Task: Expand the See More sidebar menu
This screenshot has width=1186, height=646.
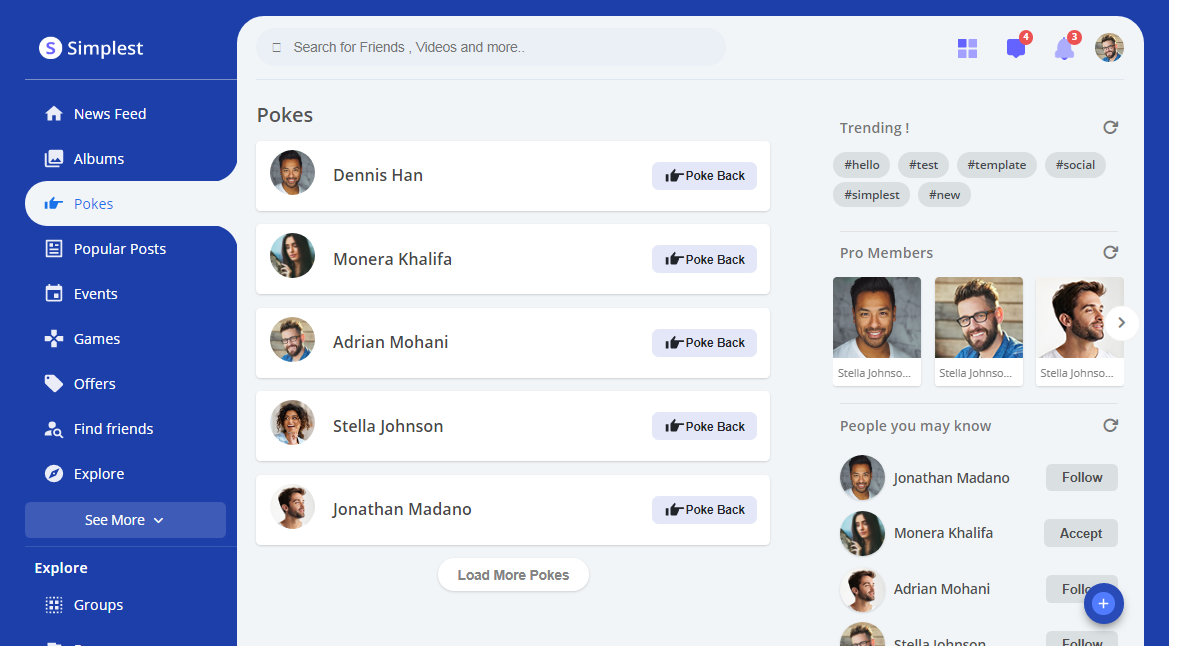Action: tap(125, 520)
